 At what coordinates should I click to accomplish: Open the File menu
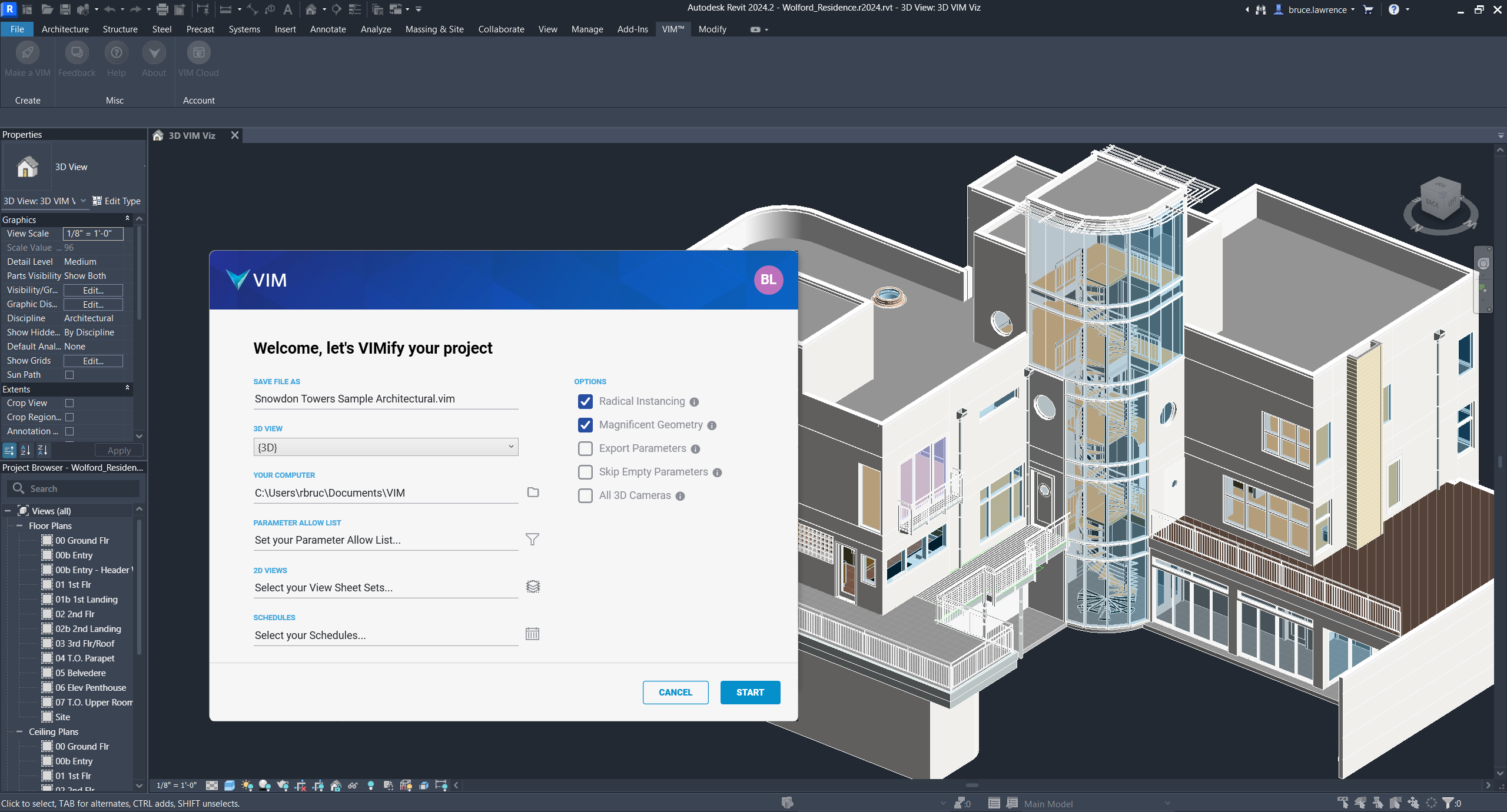(17, 29)
